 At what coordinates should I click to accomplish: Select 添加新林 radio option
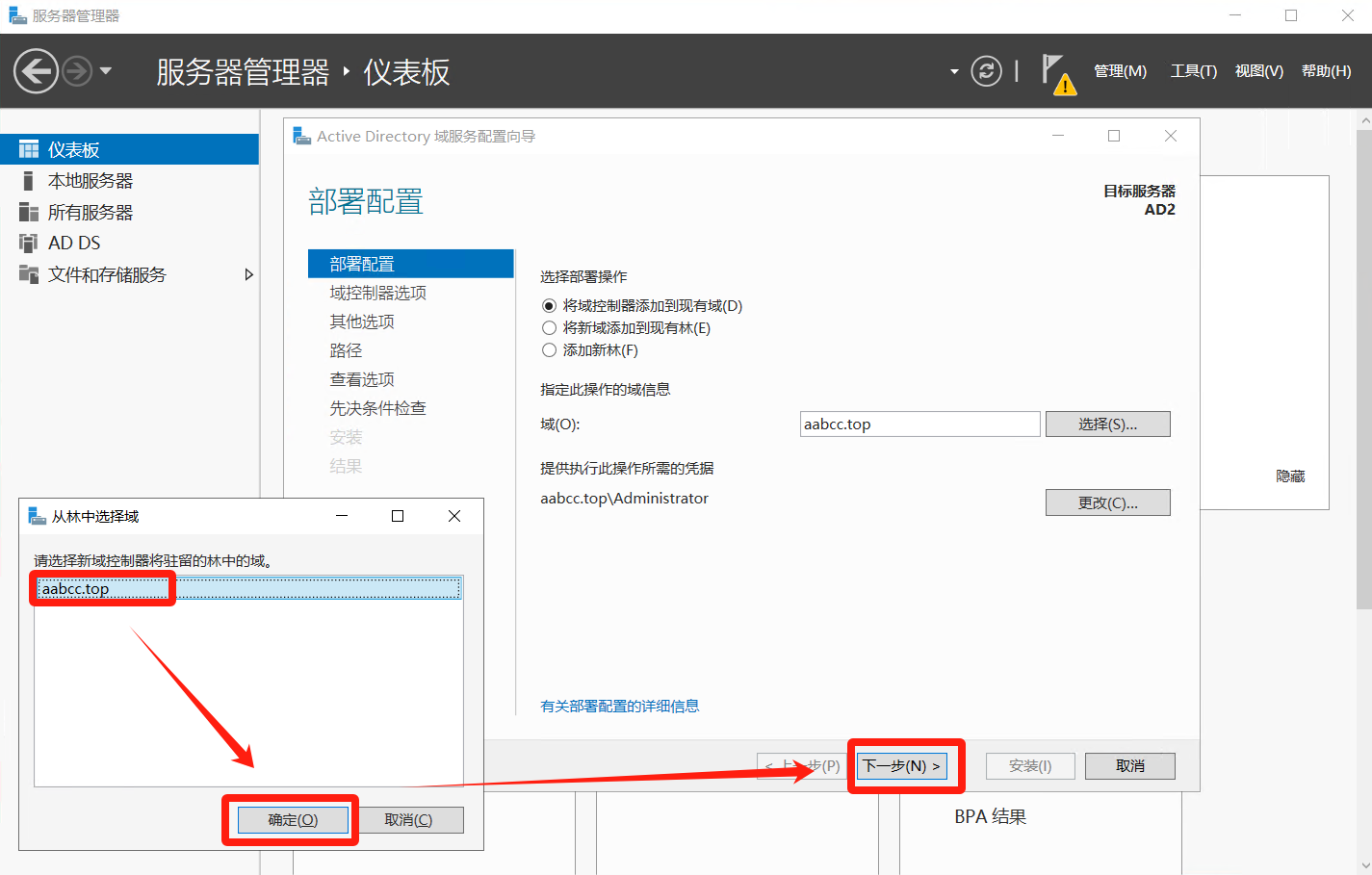tap(550, 350)
